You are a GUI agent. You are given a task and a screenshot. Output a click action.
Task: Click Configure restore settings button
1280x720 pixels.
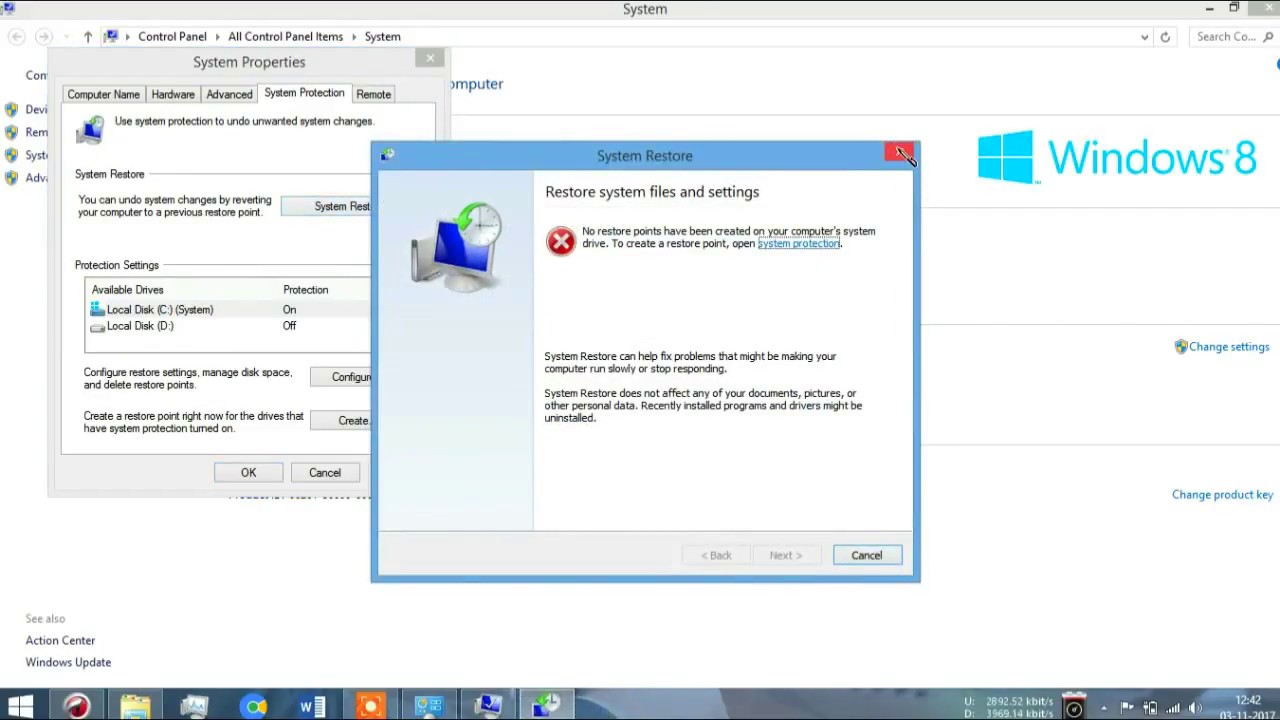pos(340,377)
